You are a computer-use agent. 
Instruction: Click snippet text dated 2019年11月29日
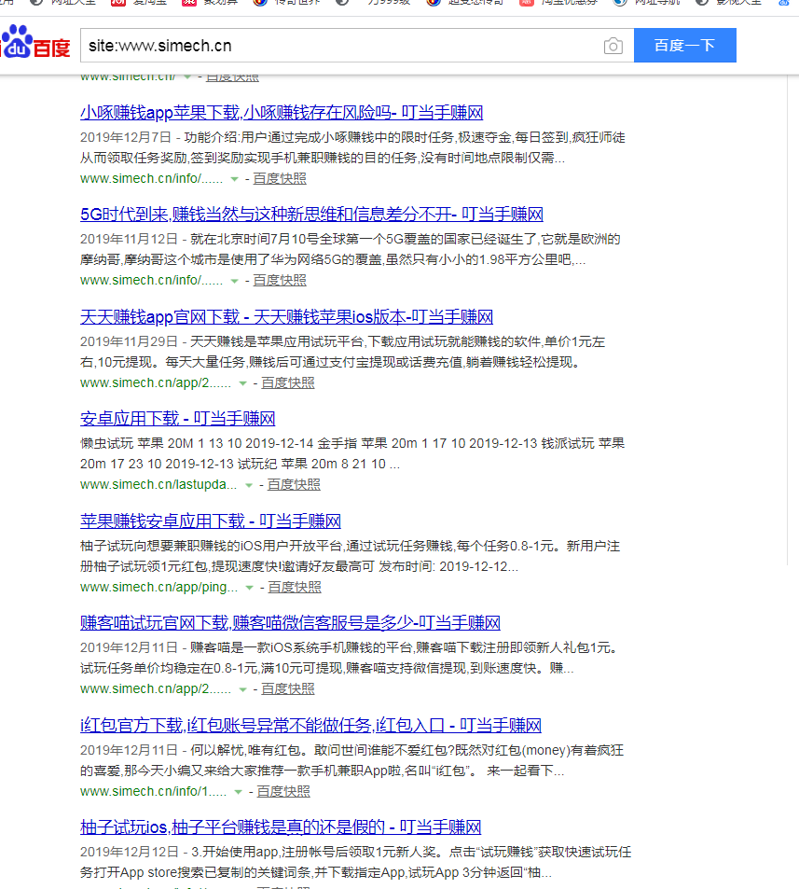[x=343, y=352]
